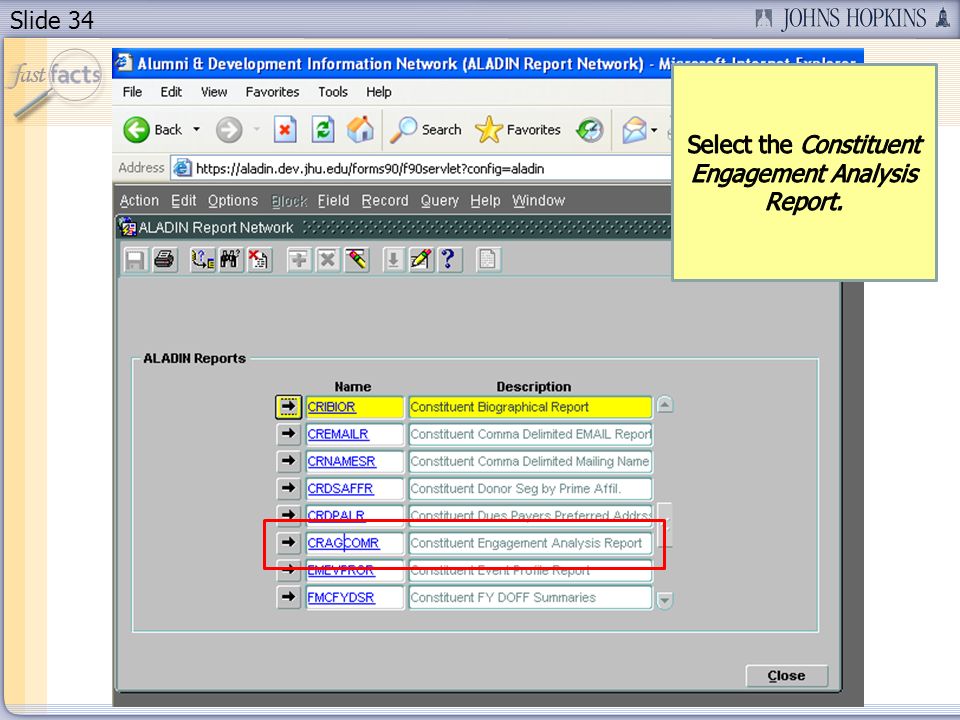Open the Help menu next to Tools
The width and height of the screenshot is (960, 720).
(379, 92)
